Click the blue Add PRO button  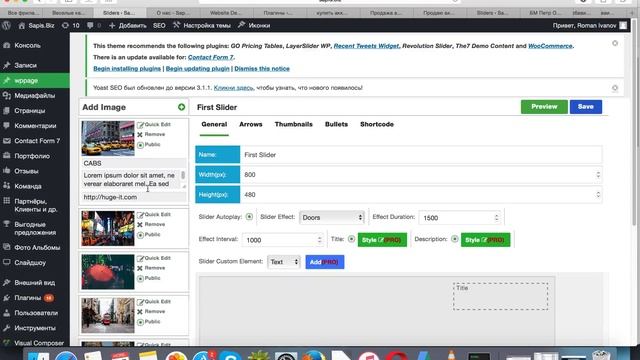point(324,262)
